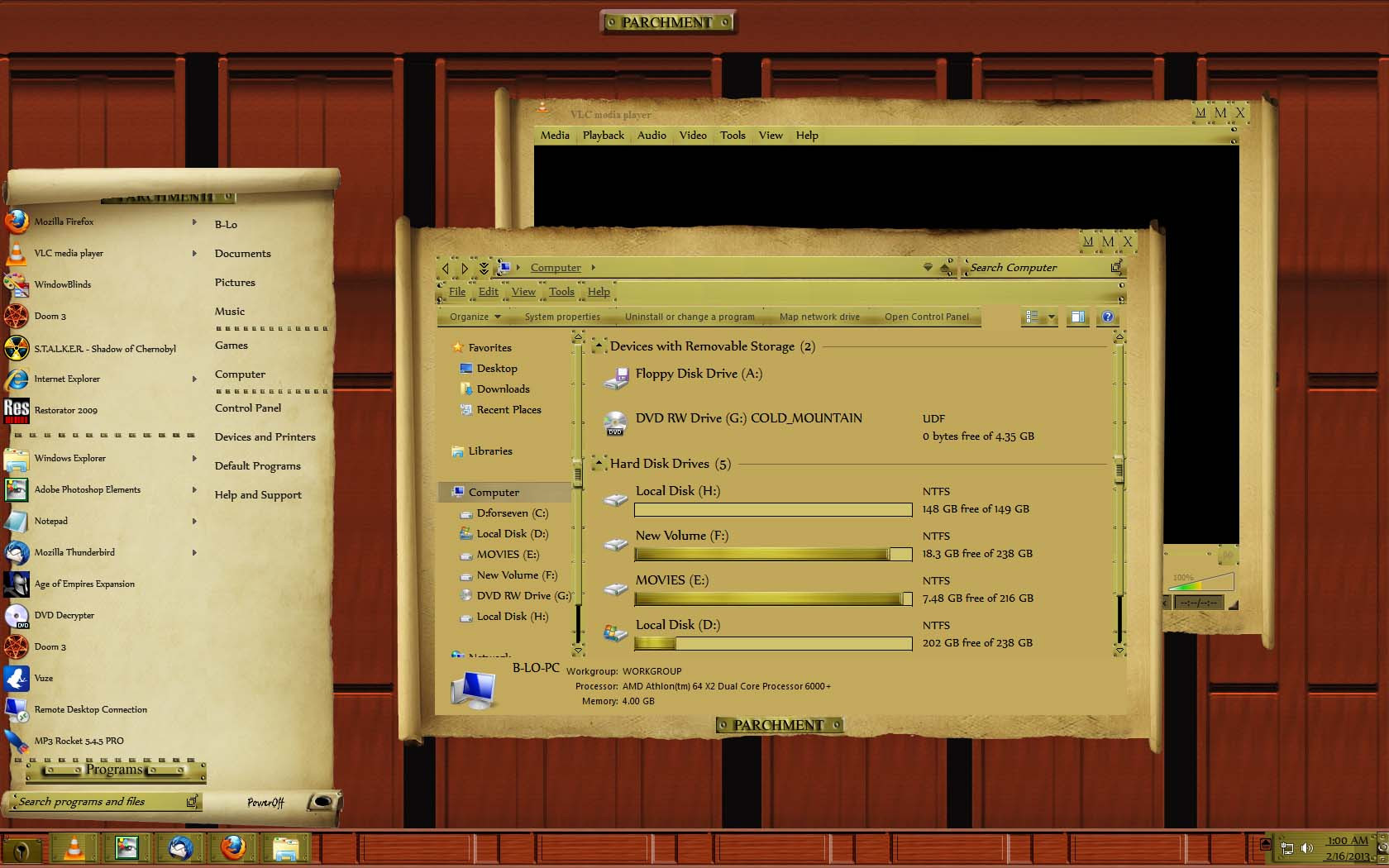
Task: Open VLC Audio menu
Action: [652, 136]
